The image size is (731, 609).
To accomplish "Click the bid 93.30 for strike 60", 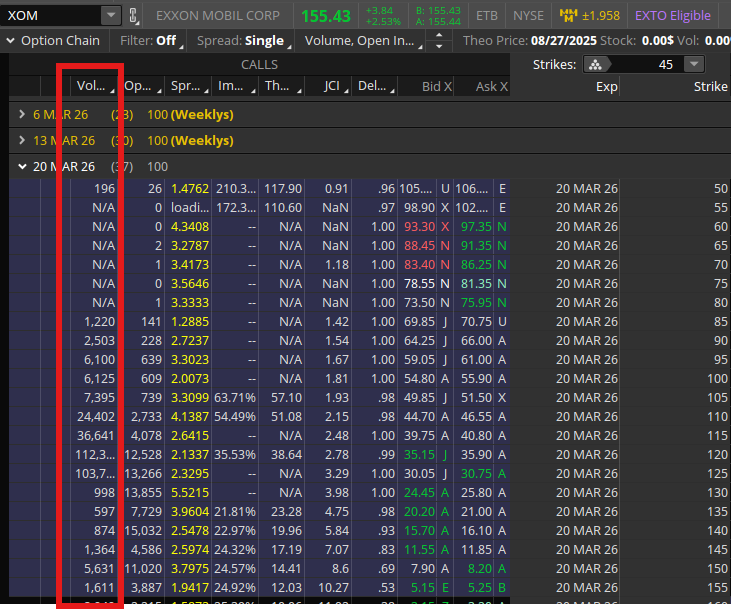I will (419, 227).
